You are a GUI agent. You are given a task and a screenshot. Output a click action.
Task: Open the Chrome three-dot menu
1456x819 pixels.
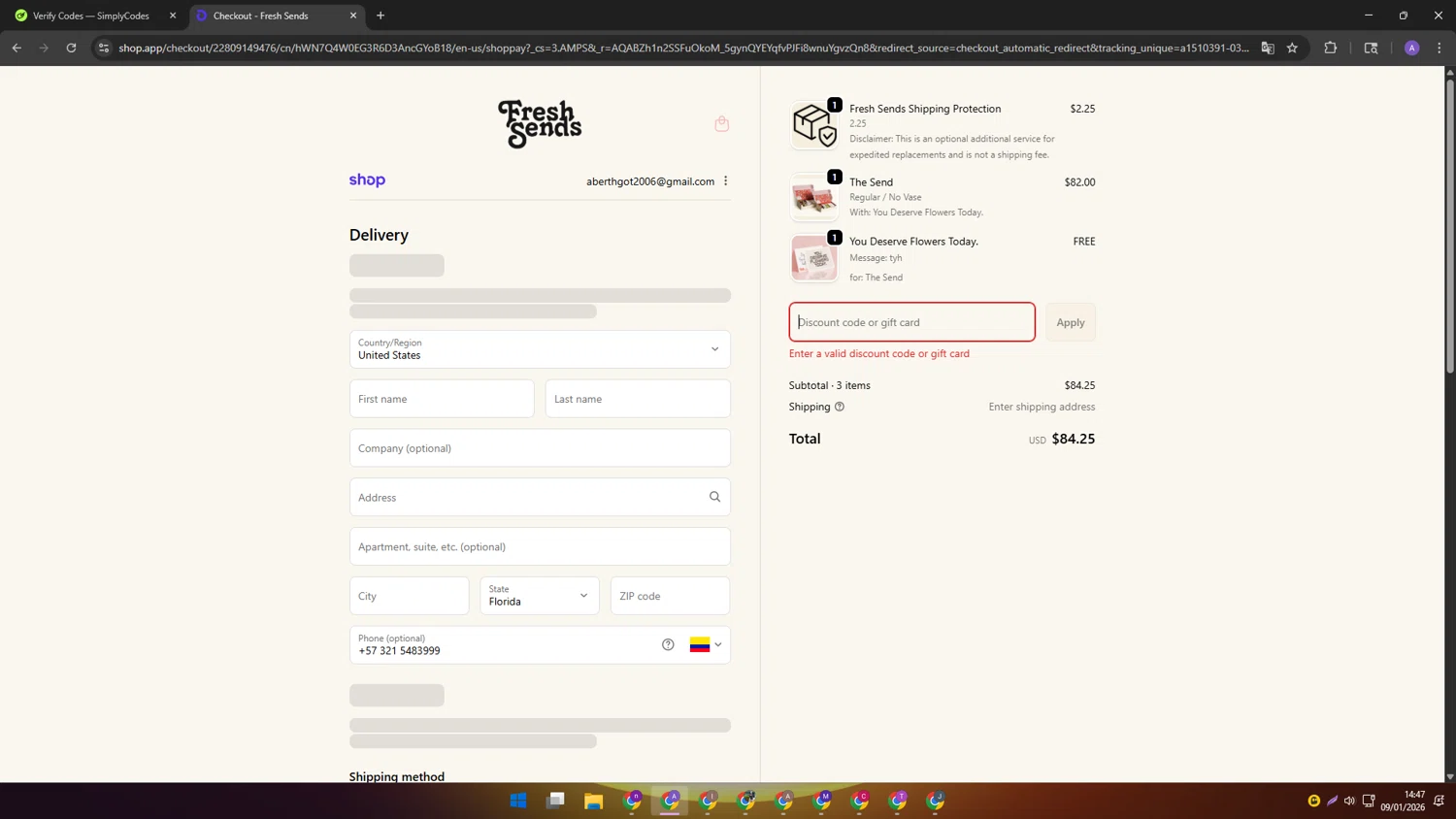click(x=1439, y=48)
